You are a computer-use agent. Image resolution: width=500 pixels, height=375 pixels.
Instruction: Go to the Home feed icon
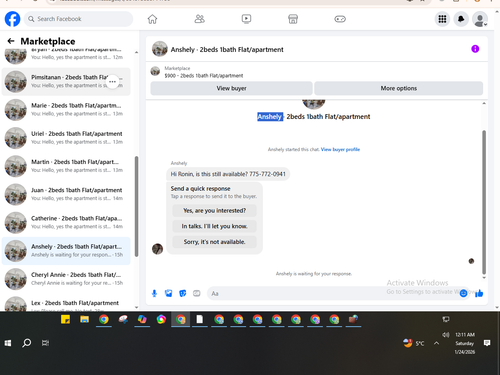(152, 19)
